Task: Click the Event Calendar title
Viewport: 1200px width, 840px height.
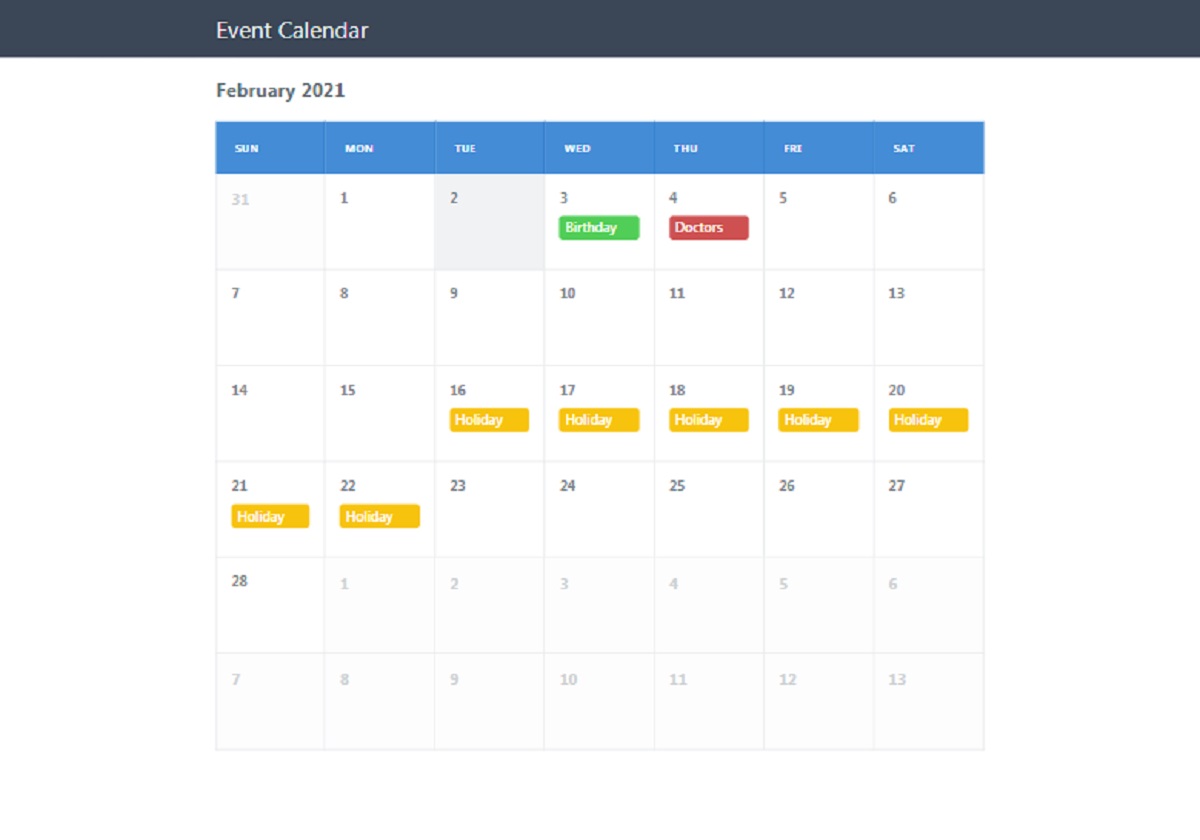Action: tap(291, 30)
